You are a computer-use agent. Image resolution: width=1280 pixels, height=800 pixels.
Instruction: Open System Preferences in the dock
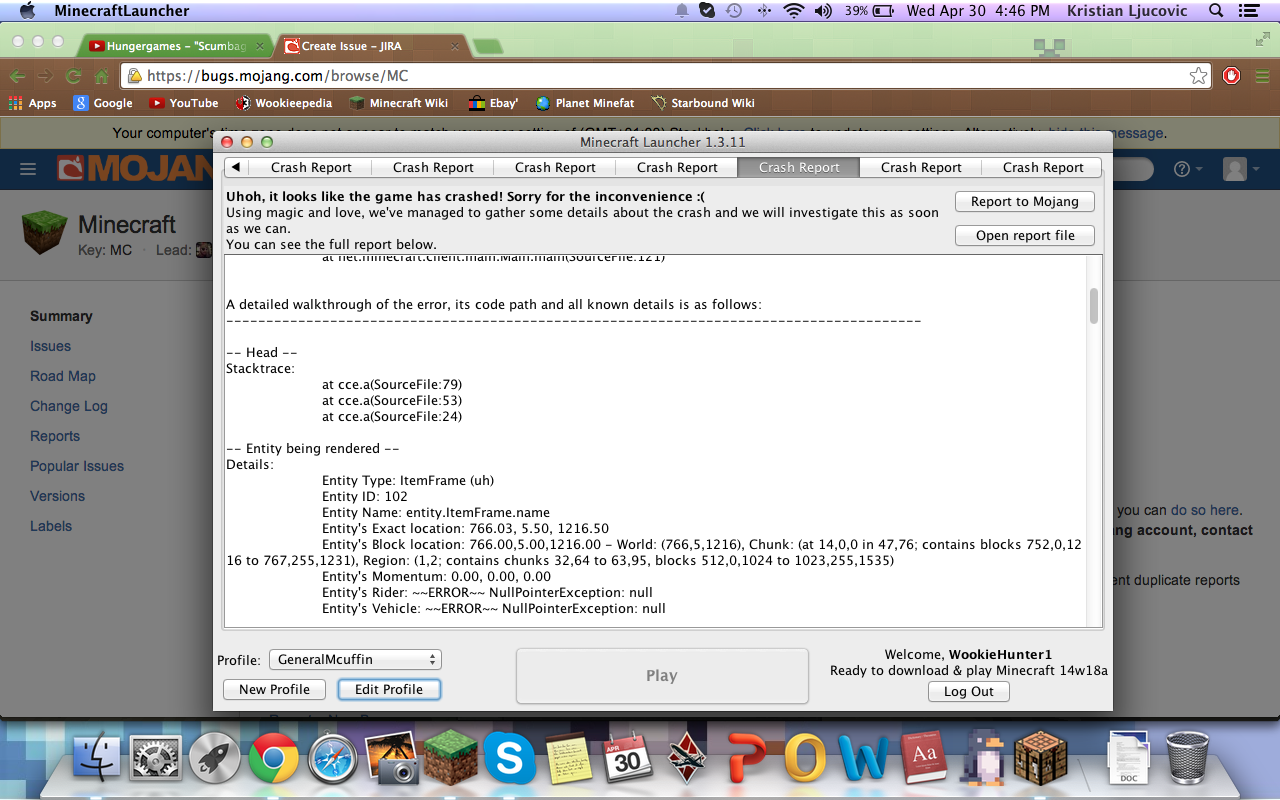155,757
